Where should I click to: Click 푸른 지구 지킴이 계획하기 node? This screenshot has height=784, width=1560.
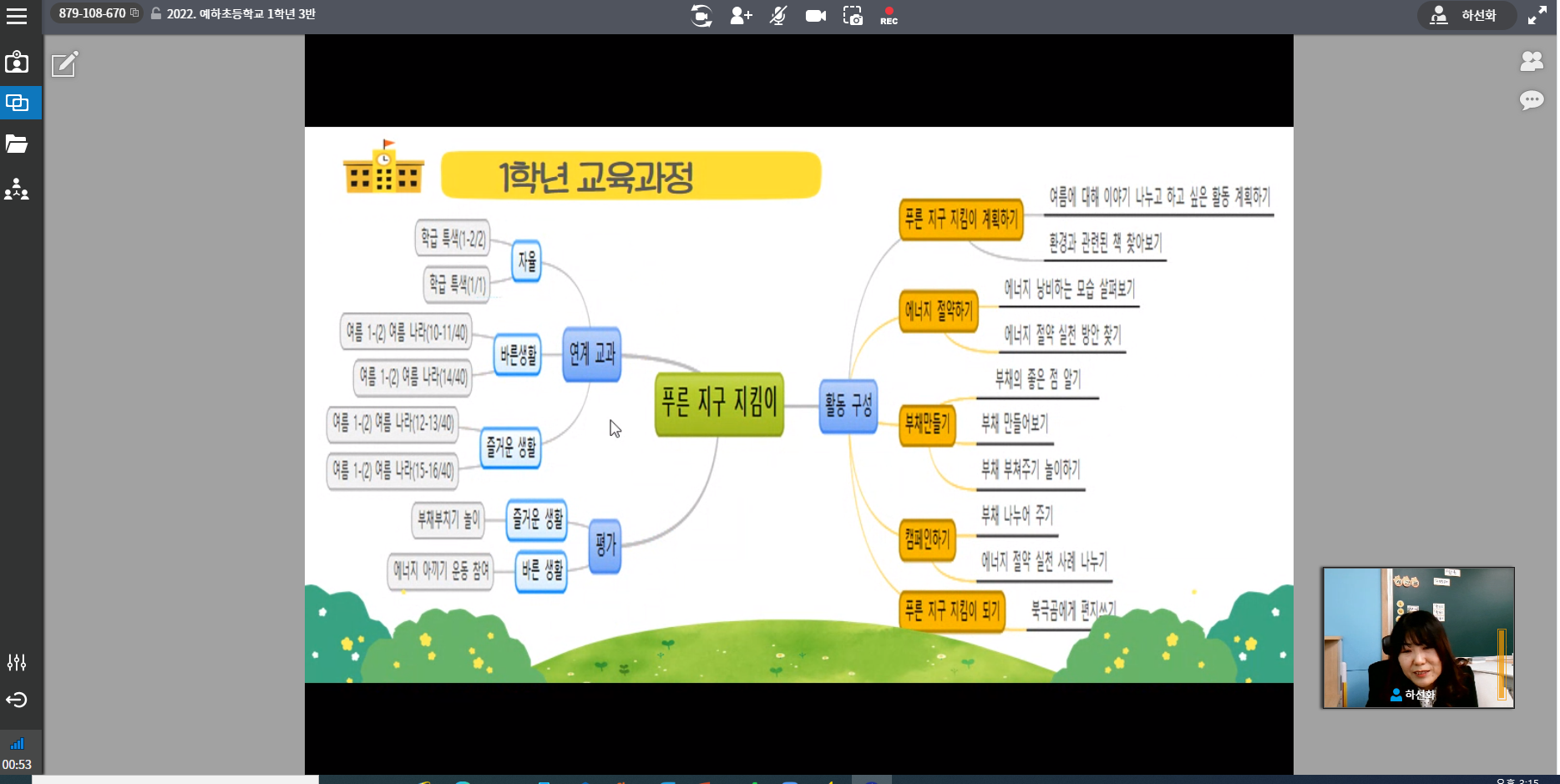point(961,220)
